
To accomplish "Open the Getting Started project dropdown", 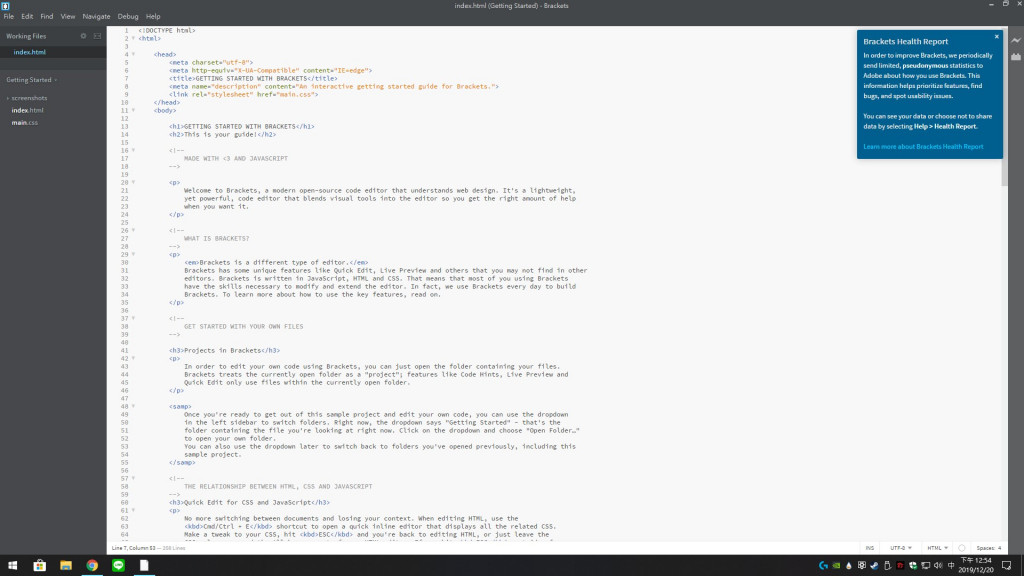I will point(31,80).
